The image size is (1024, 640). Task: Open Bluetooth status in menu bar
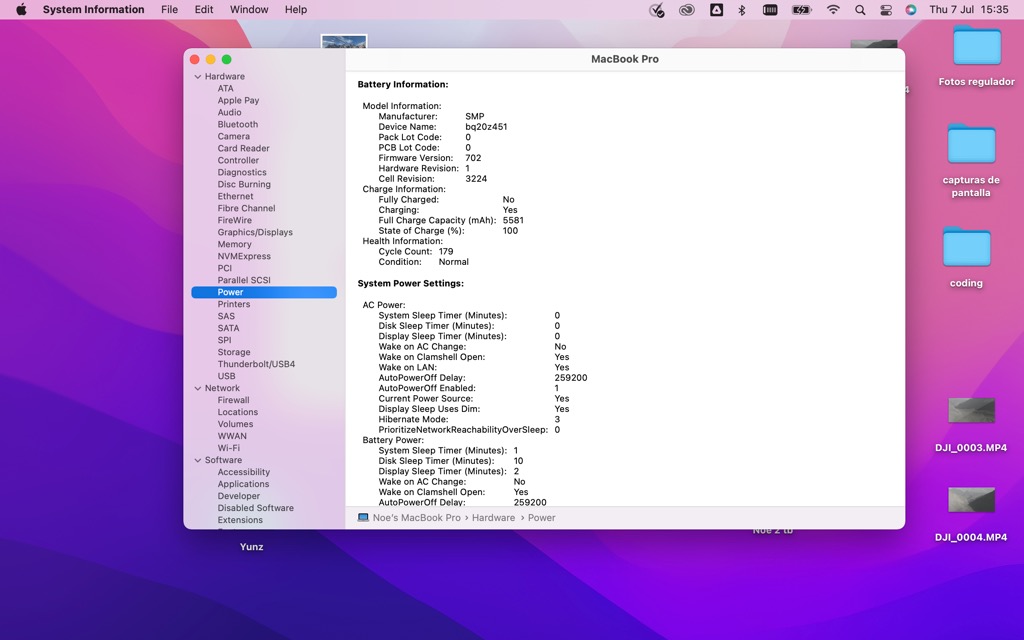742,10
